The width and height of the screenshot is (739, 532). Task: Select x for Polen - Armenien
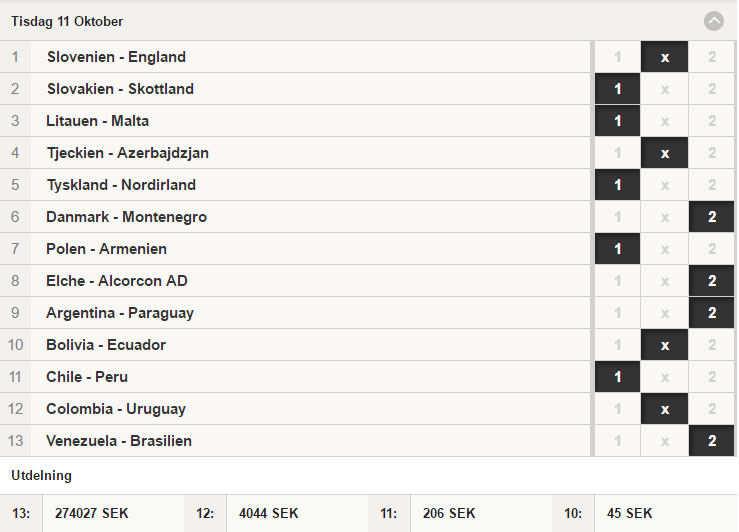click(x=665, y=249)
